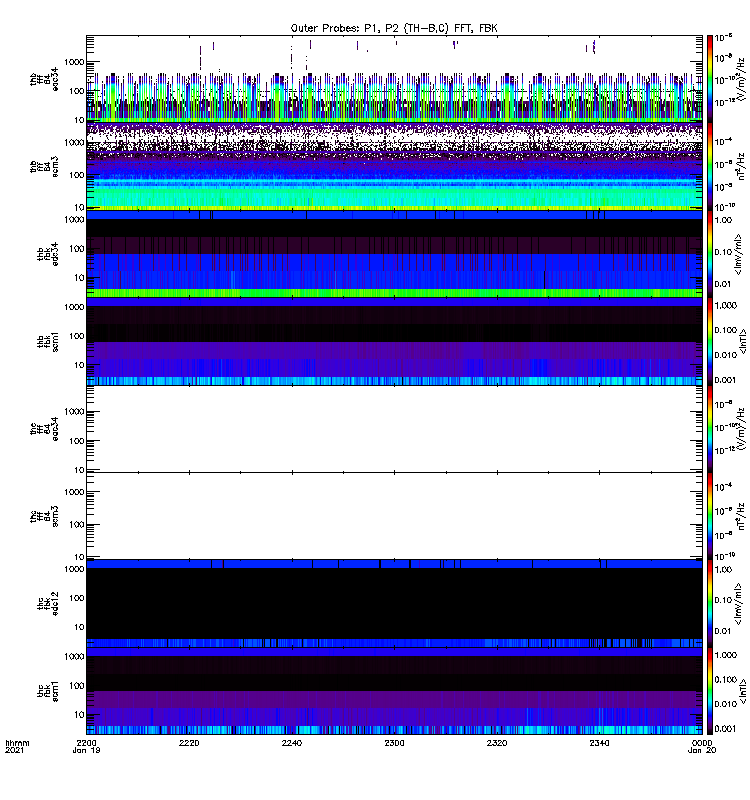This screenshot has height=800, width=750.
Task: Click the thc fbk scm1 spectrogram panel
Action: click(394, 691)
